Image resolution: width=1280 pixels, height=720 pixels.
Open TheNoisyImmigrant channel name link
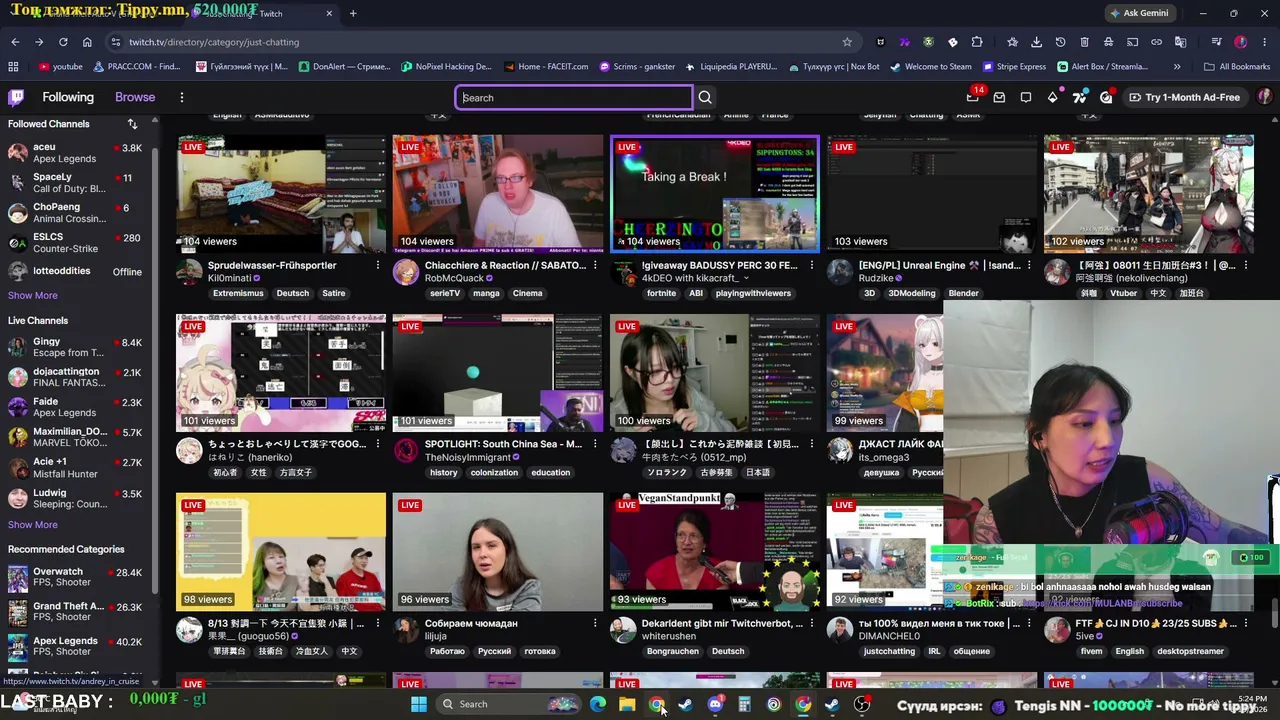pos(468,457)
